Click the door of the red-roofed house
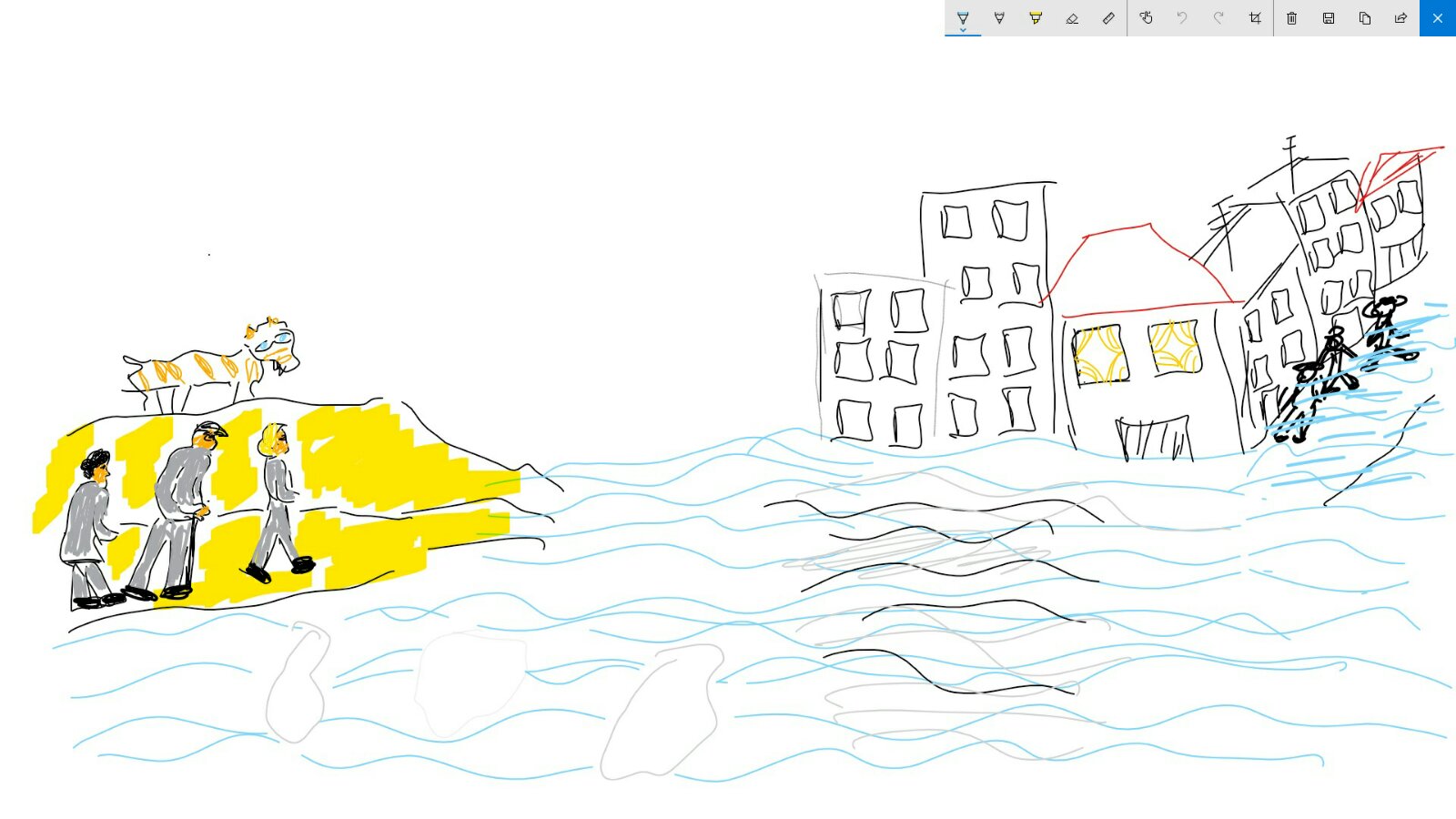This screenshot has height=819, width=1456. (1154, 439)
